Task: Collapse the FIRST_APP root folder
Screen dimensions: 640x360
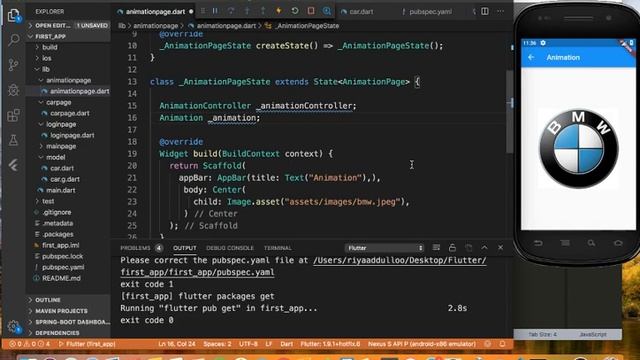Action: pyautogui.click(x=68, y=36)
